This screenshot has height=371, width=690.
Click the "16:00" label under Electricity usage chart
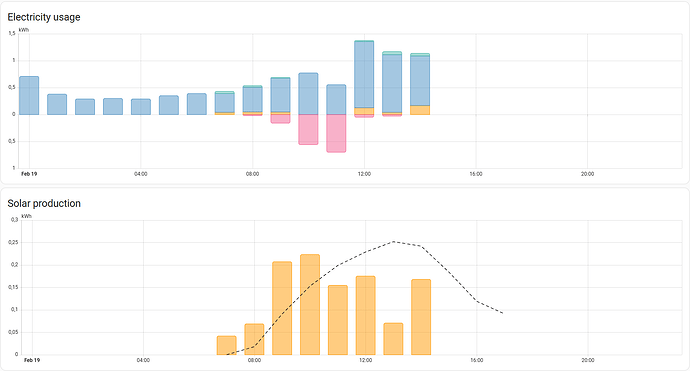[x=476, y=174]
